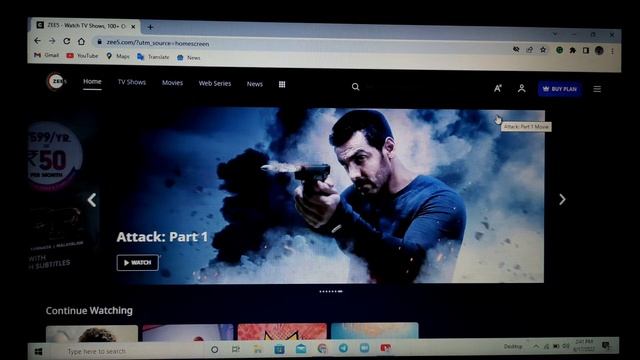Viewport: 640px width, 360px height.
Task: Open Gmail bookmark
Action: (x=47, y=55)
